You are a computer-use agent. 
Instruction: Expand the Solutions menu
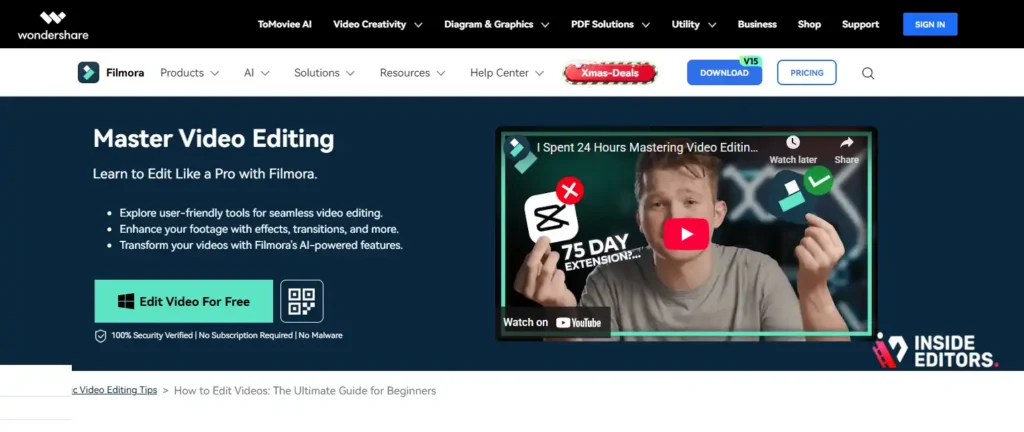(x=324, y=73)
